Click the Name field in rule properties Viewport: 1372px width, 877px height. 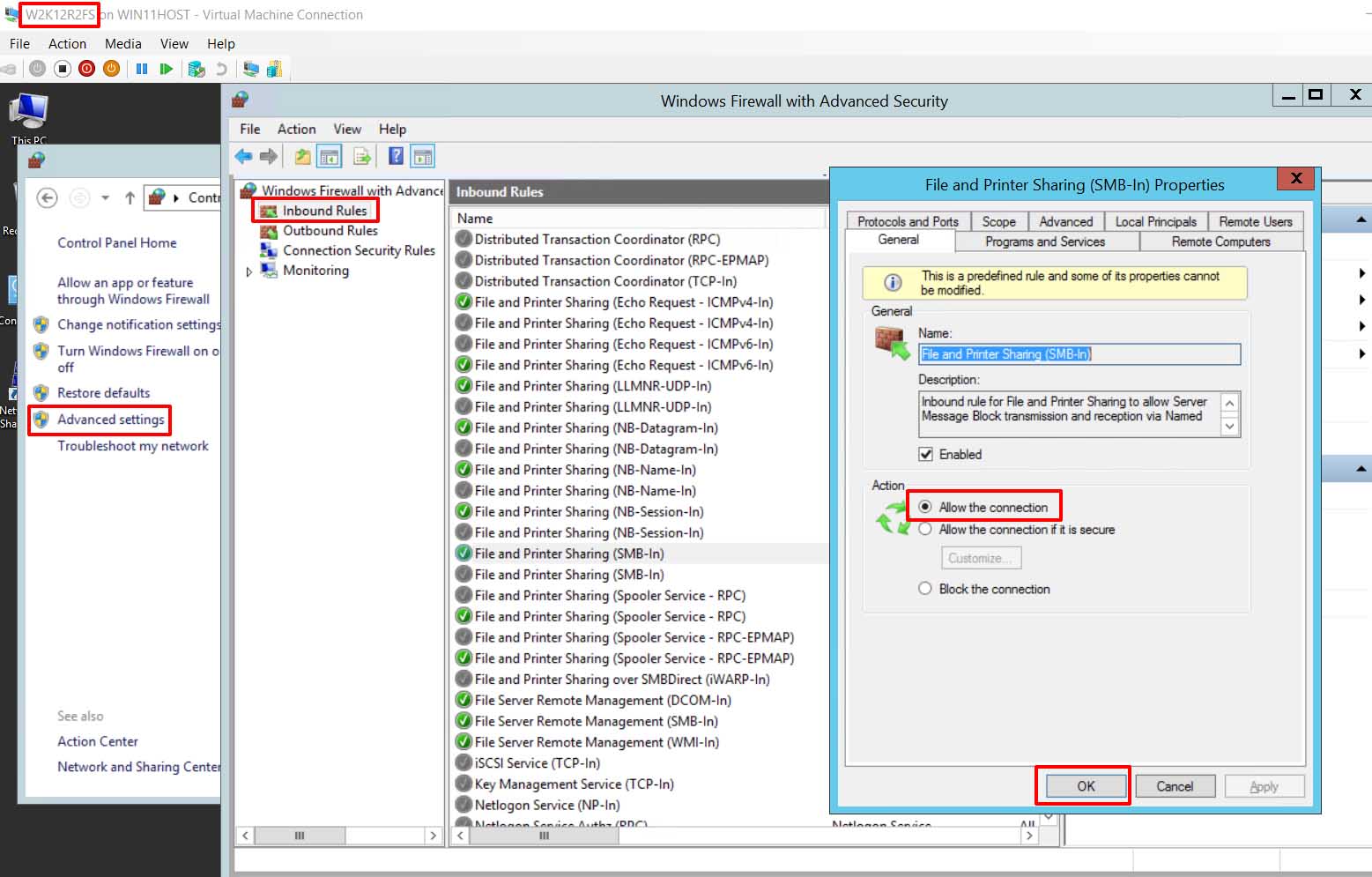(1079, 354)
